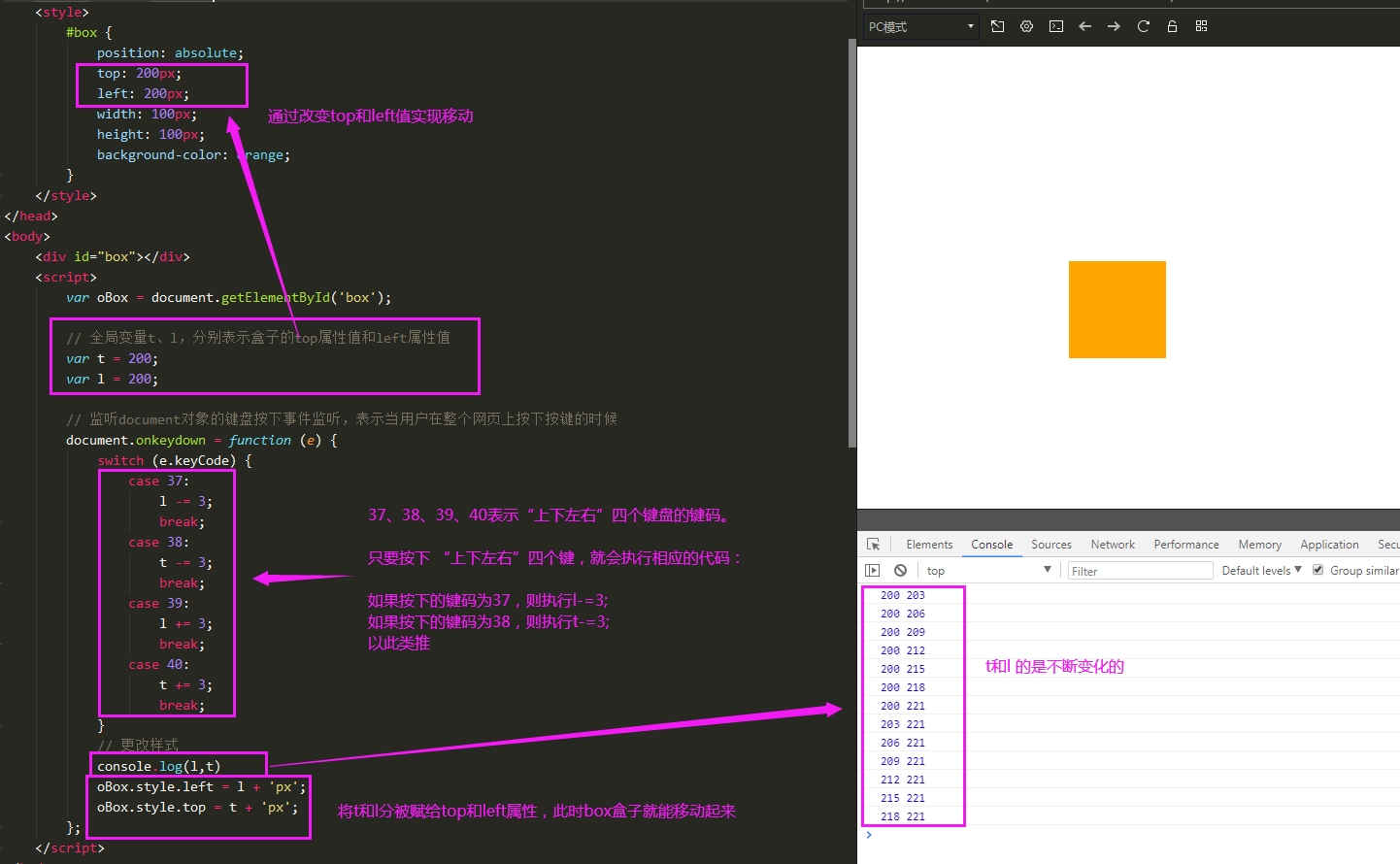Click the '<div id="box">' line
Viewport: 1400px width, 864px height.
click(113, 256)
